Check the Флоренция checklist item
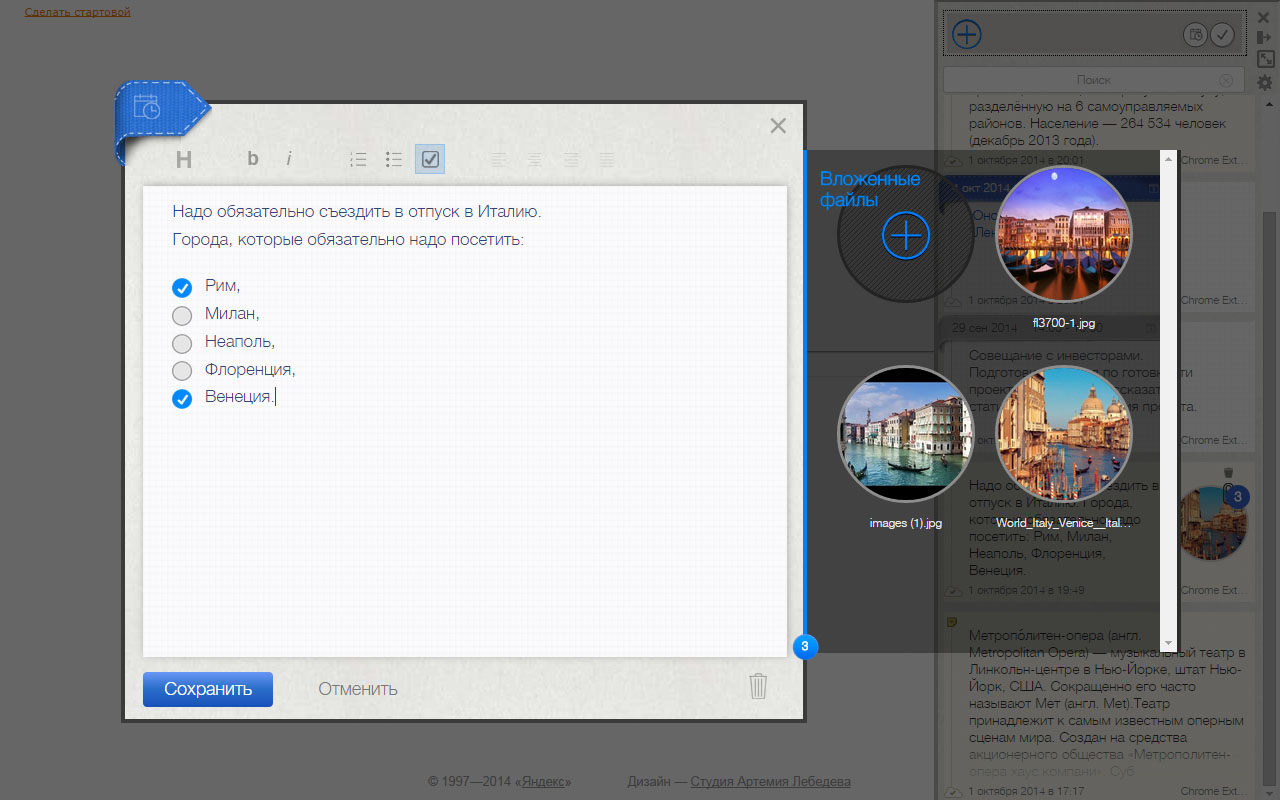Viewport: 1280px width, 800px height. click(x=182, y=371)
